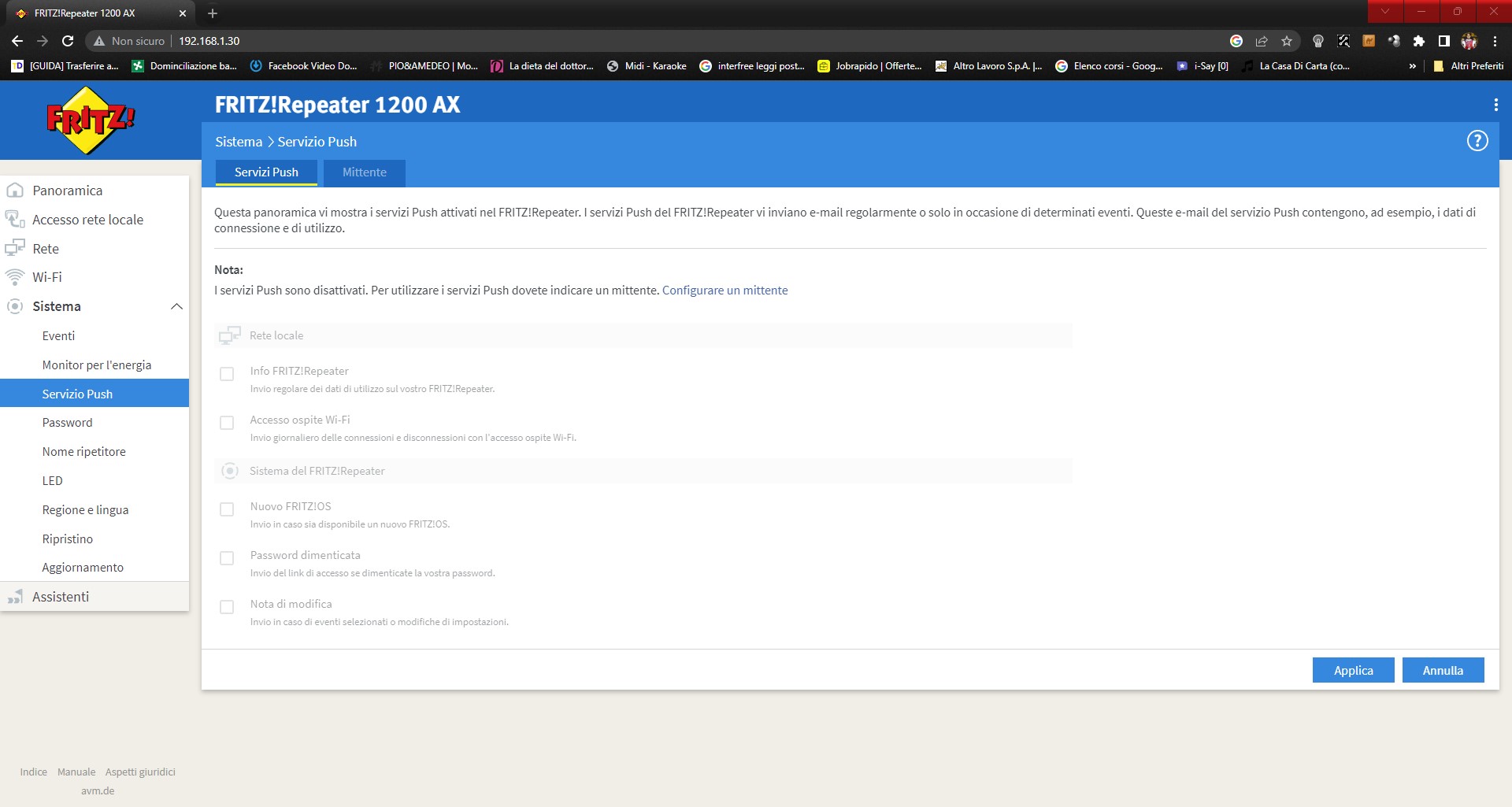Open the LED settings
Image resolution: width=1512 pixels, height=807 pixels.
coord(52,481)
